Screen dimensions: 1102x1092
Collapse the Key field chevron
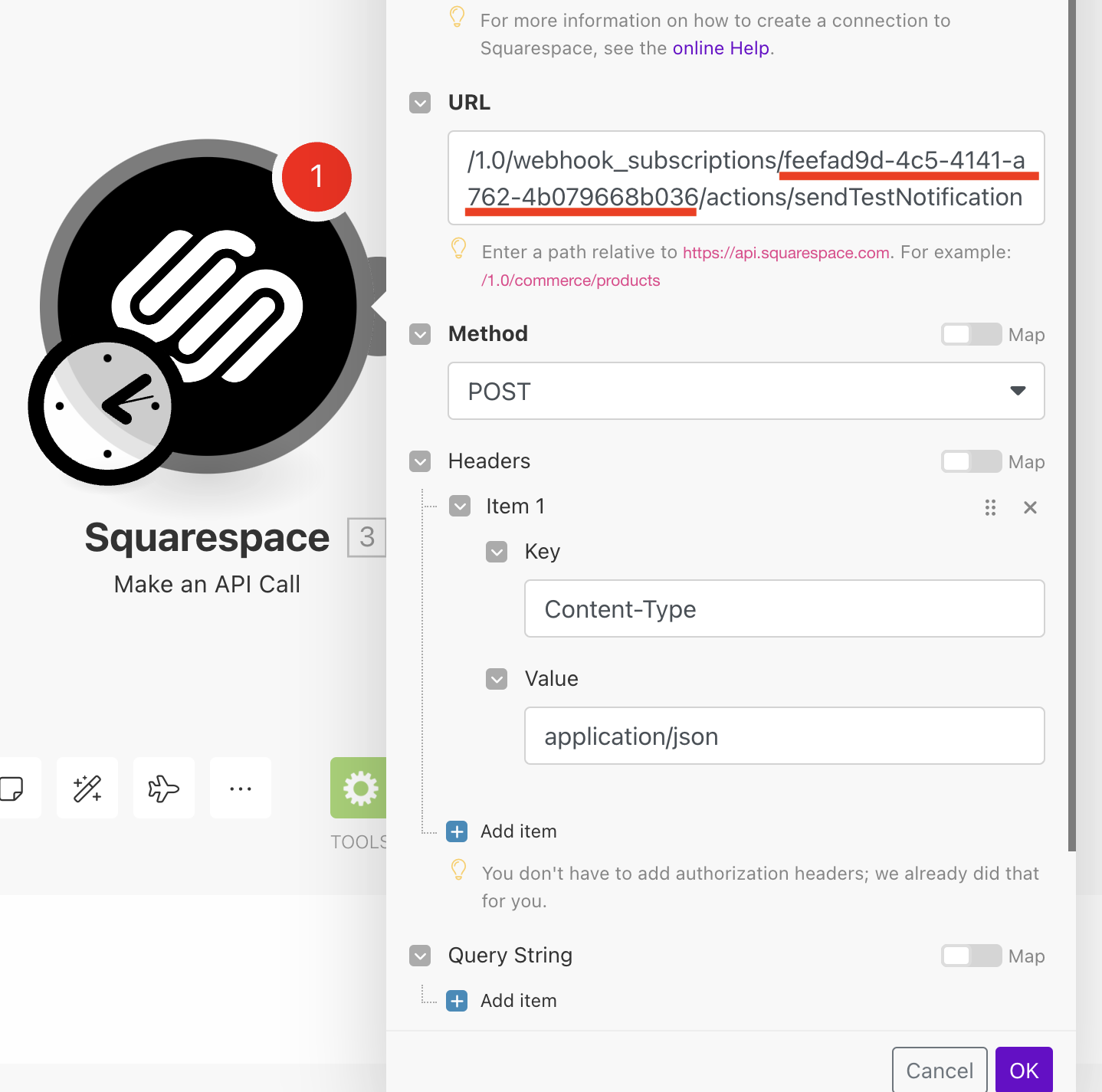(497, 552)
